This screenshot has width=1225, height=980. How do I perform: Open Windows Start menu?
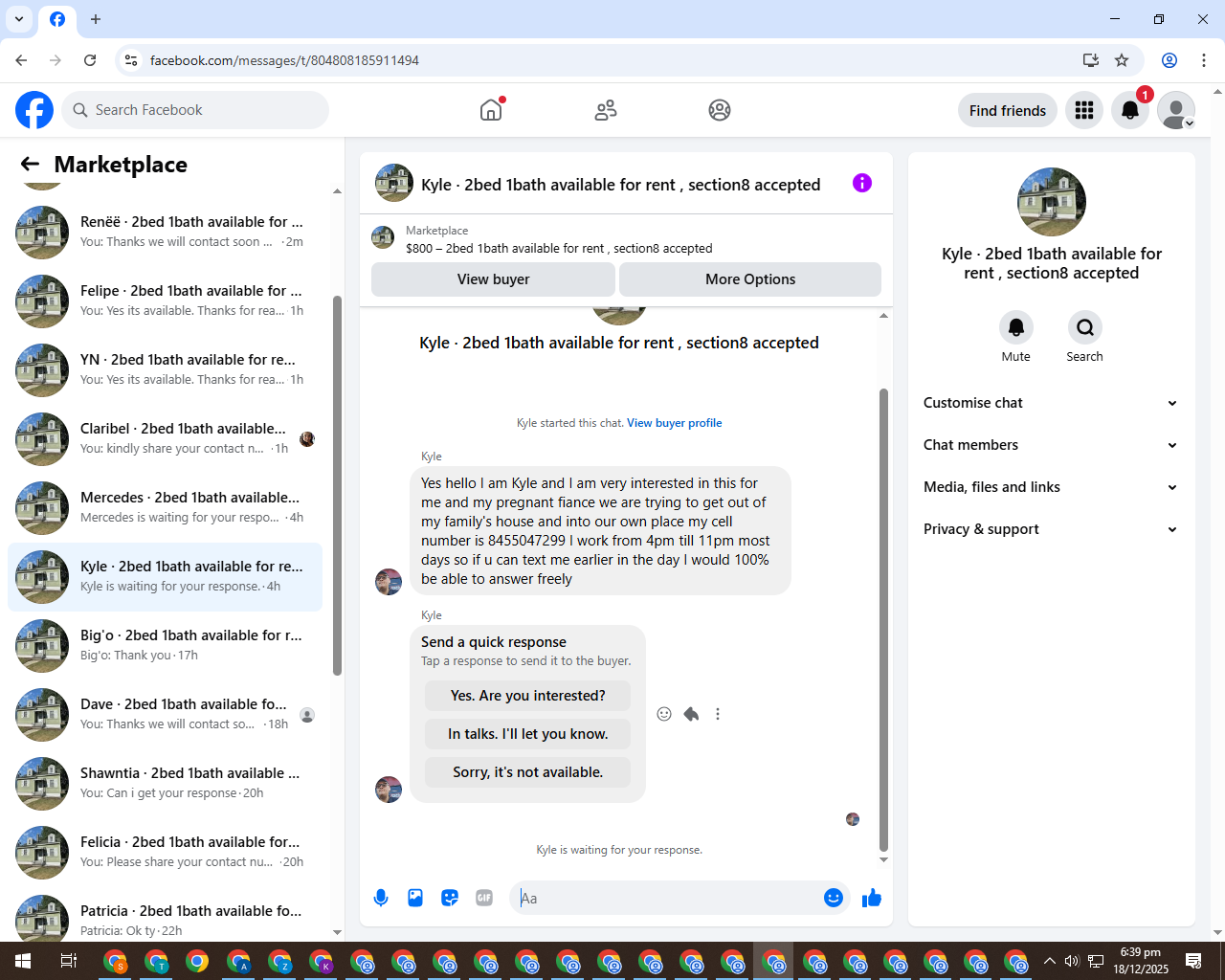point(23,961)
